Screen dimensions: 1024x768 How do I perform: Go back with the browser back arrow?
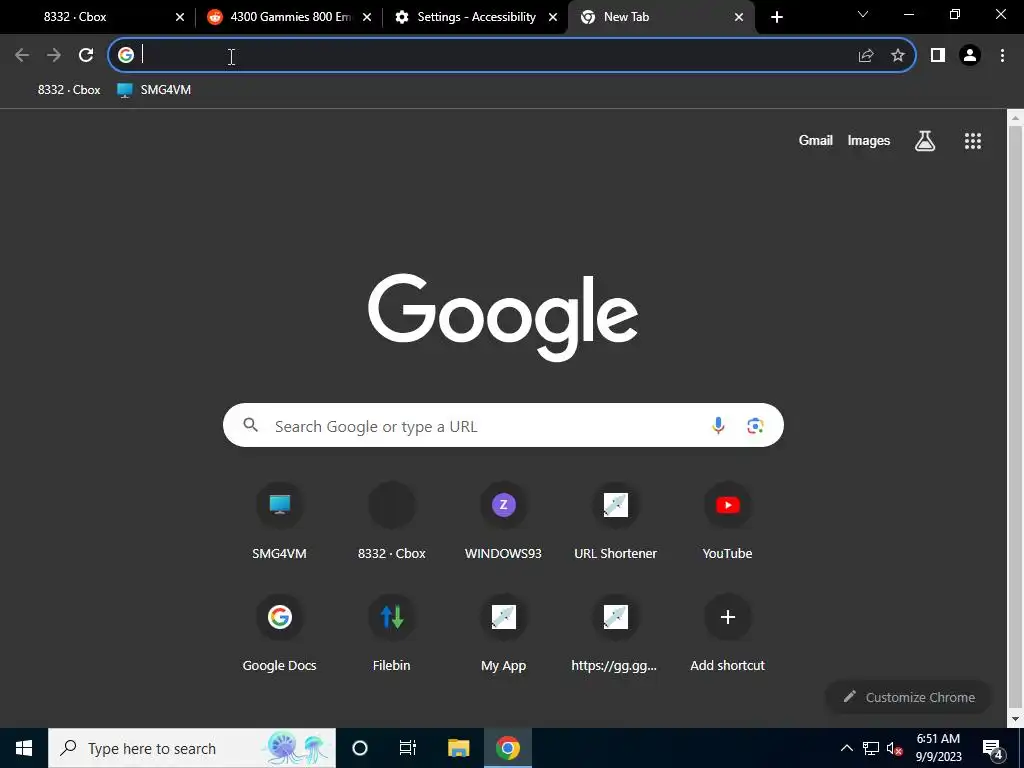pyautogui.click(x=22, y=56)
